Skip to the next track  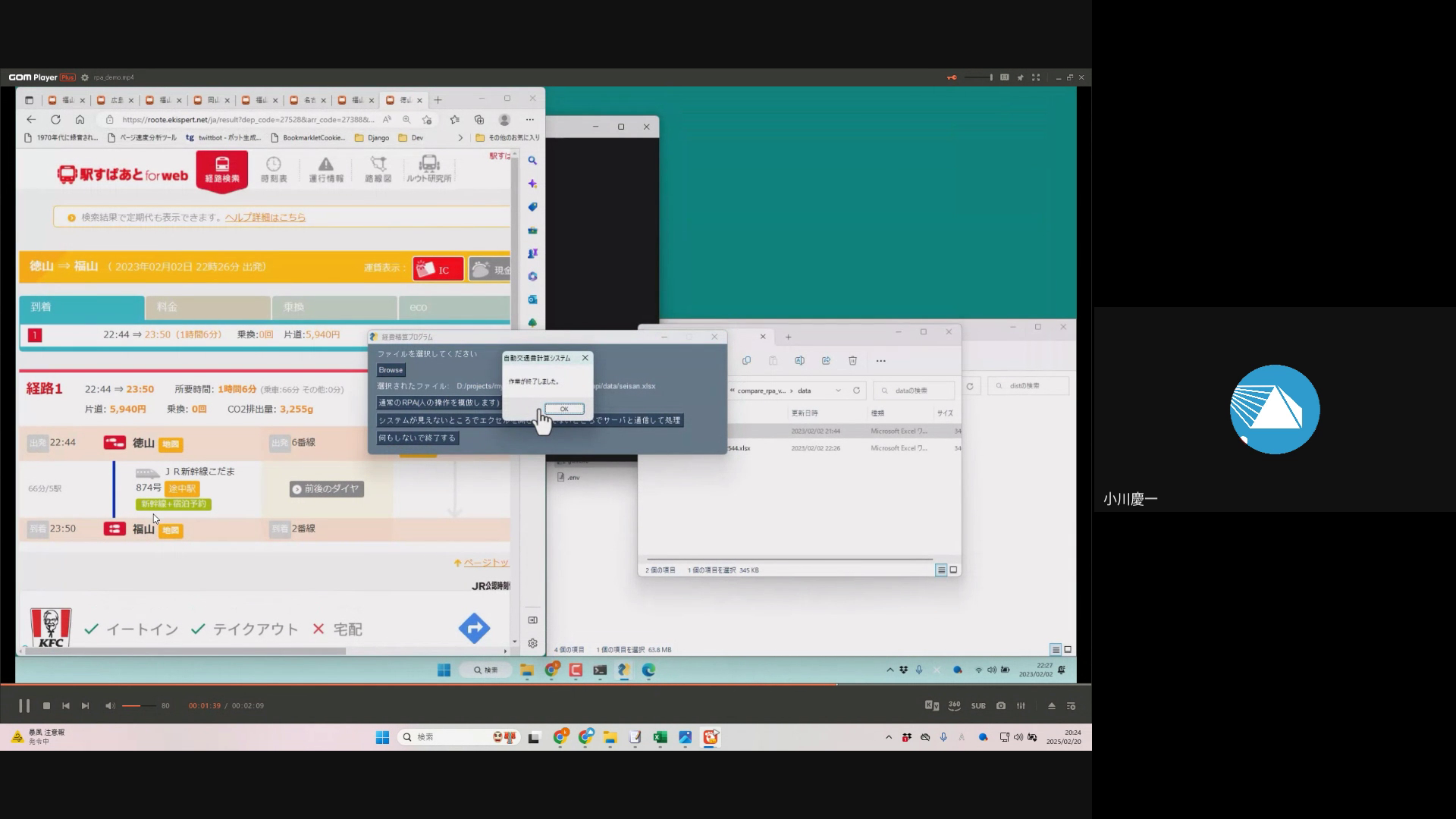pyautogui.click(x=85, y=706)
